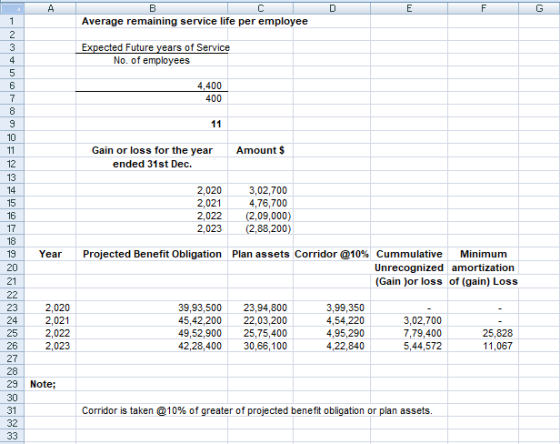This screenshot has height=444, width=560.
Task: Click 'Plan assets' heading
Action: [260, 254]
